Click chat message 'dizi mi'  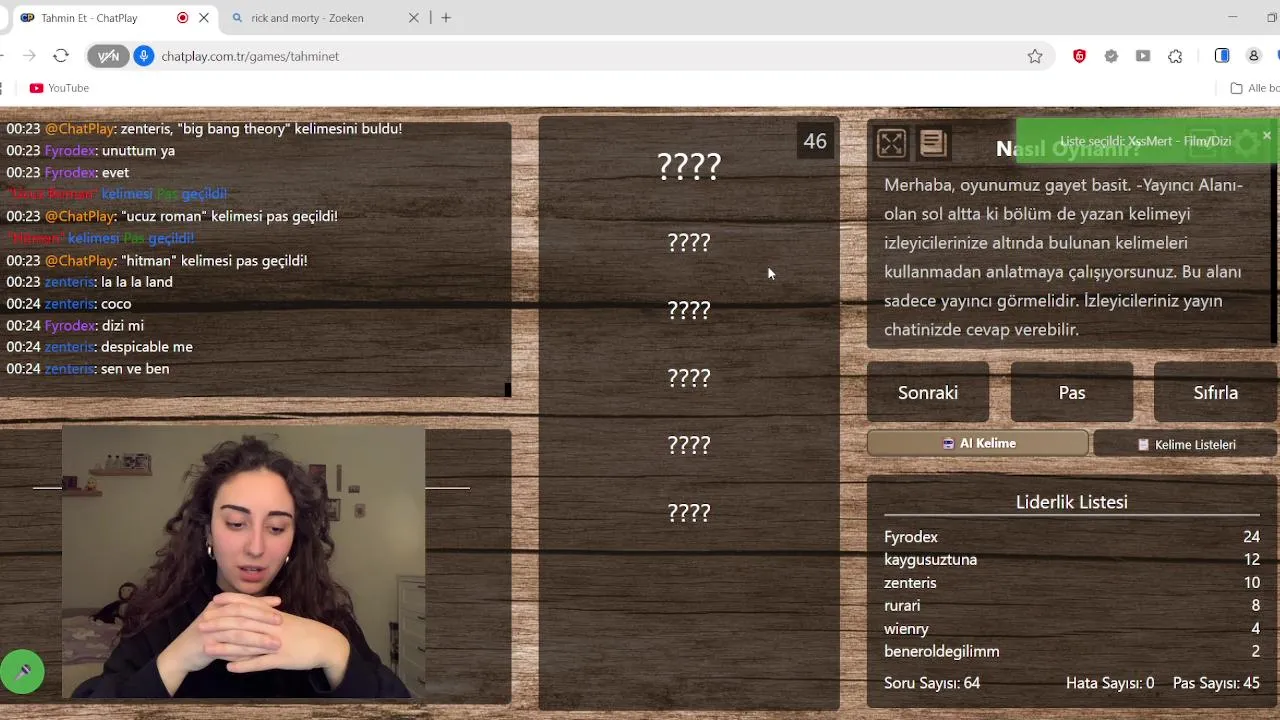point(122,326)
